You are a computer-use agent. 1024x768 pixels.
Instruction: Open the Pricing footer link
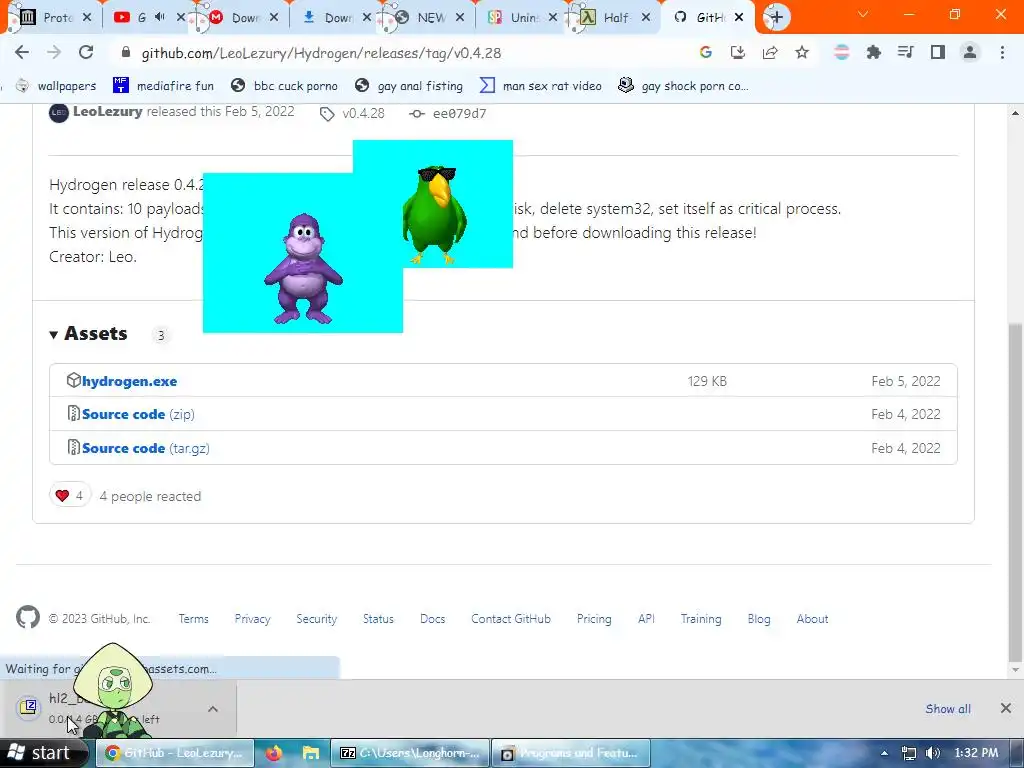[594, 619]
